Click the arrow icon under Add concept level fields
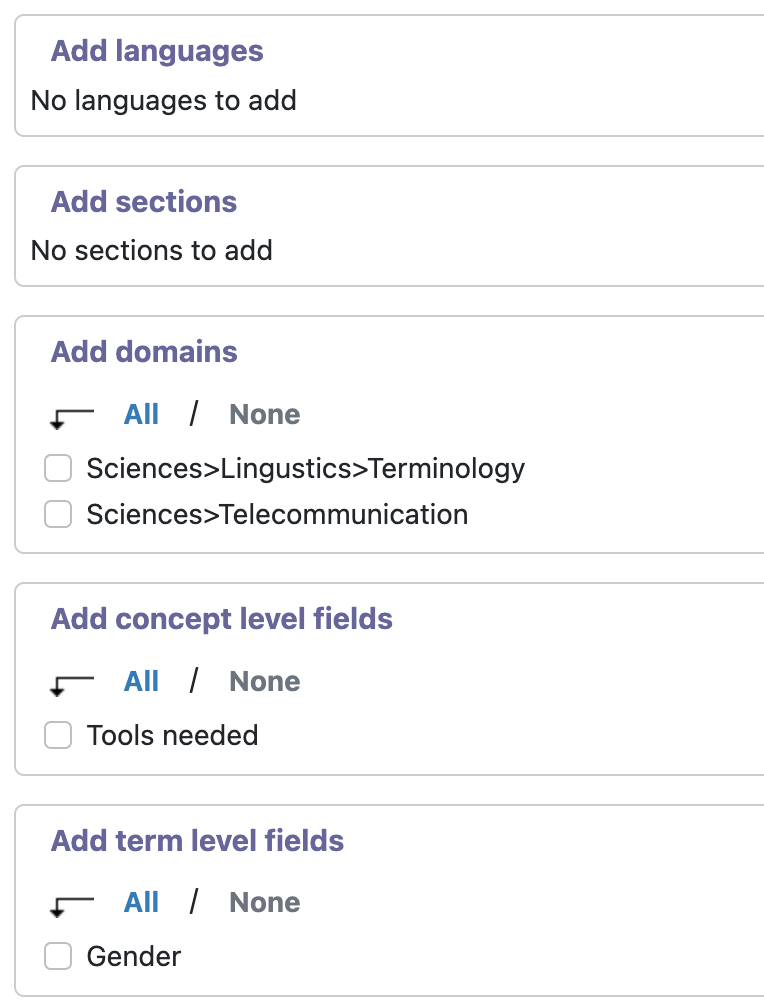Viewport: 764px width, 1006px height. point(72,685)
